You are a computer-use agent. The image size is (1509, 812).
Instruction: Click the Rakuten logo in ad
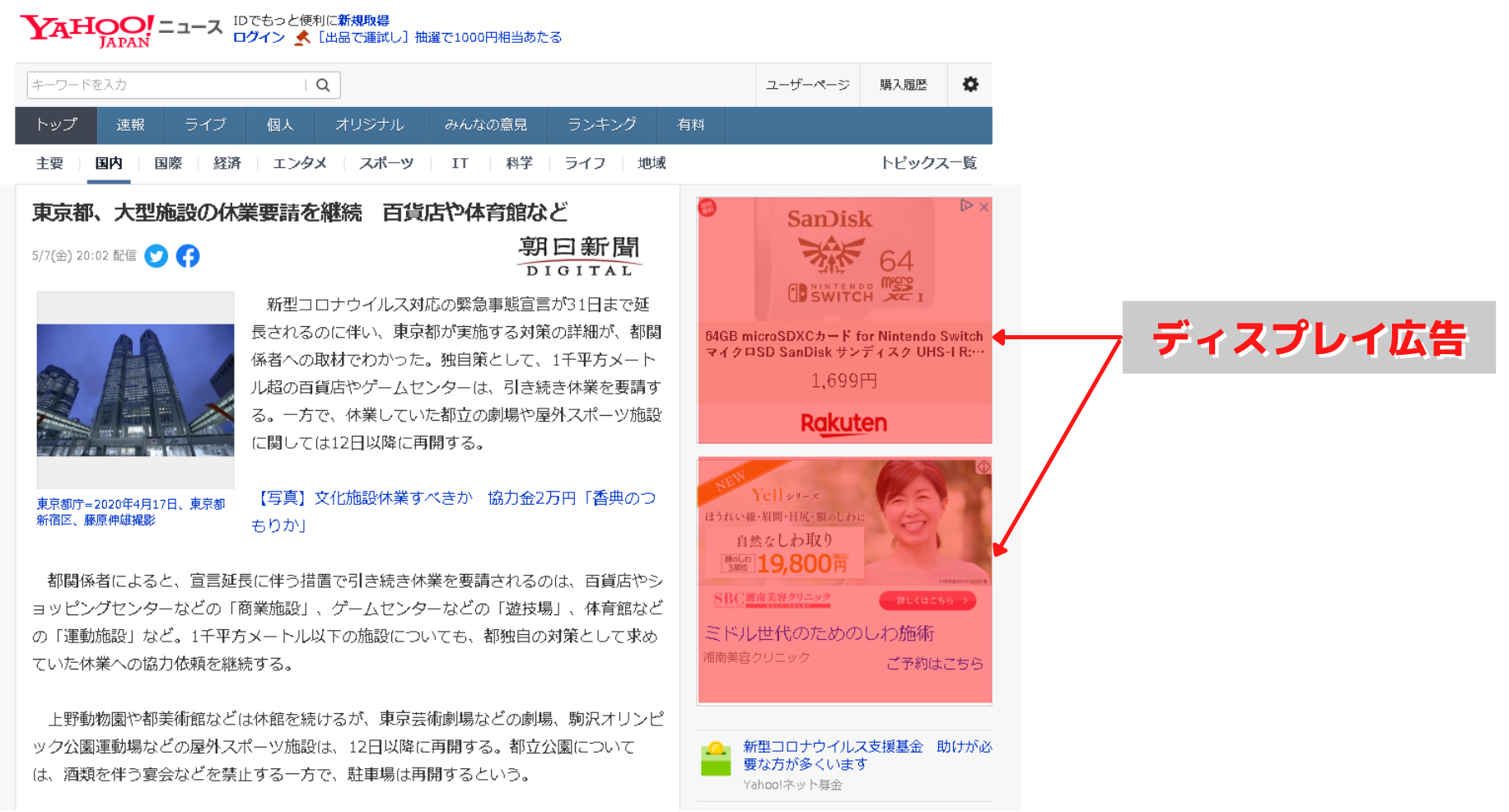coord(843,423)
